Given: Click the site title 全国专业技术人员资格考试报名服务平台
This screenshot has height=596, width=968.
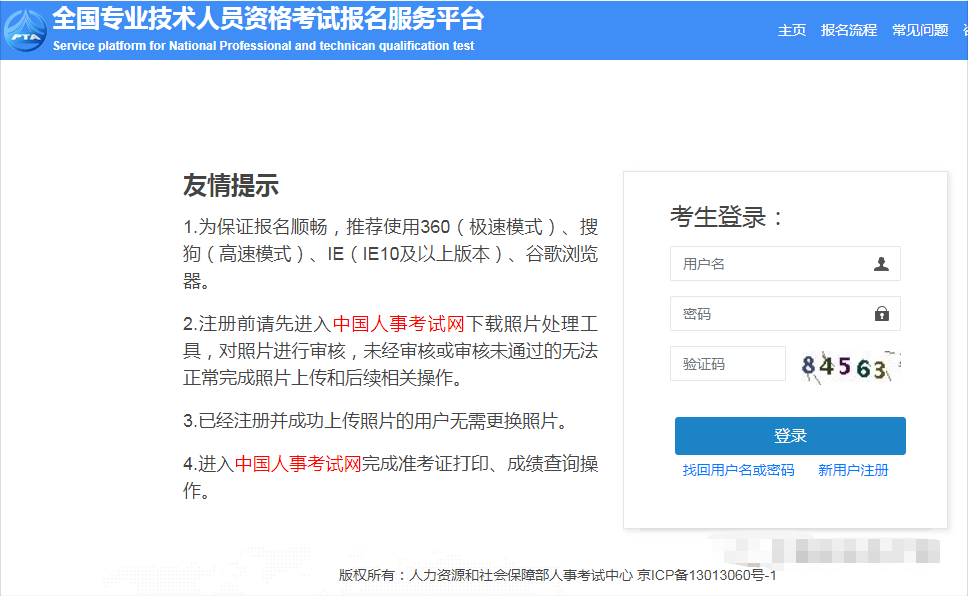Looking at the screenshot, I should click(x=268, y=19).
